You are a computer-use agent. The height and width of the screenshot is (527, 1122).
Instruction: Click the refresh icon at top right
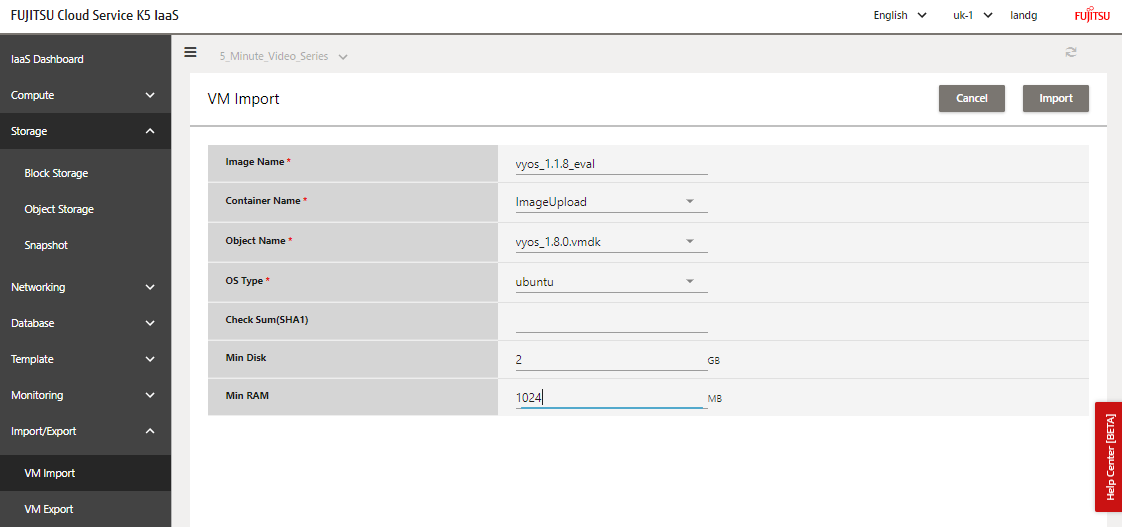coord(1071,52)
